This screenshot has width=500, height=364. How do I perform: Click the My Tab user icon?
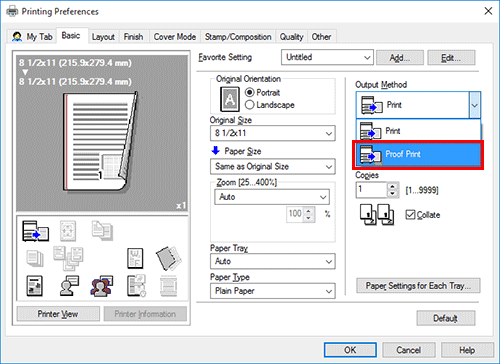[x=17, y=36]
